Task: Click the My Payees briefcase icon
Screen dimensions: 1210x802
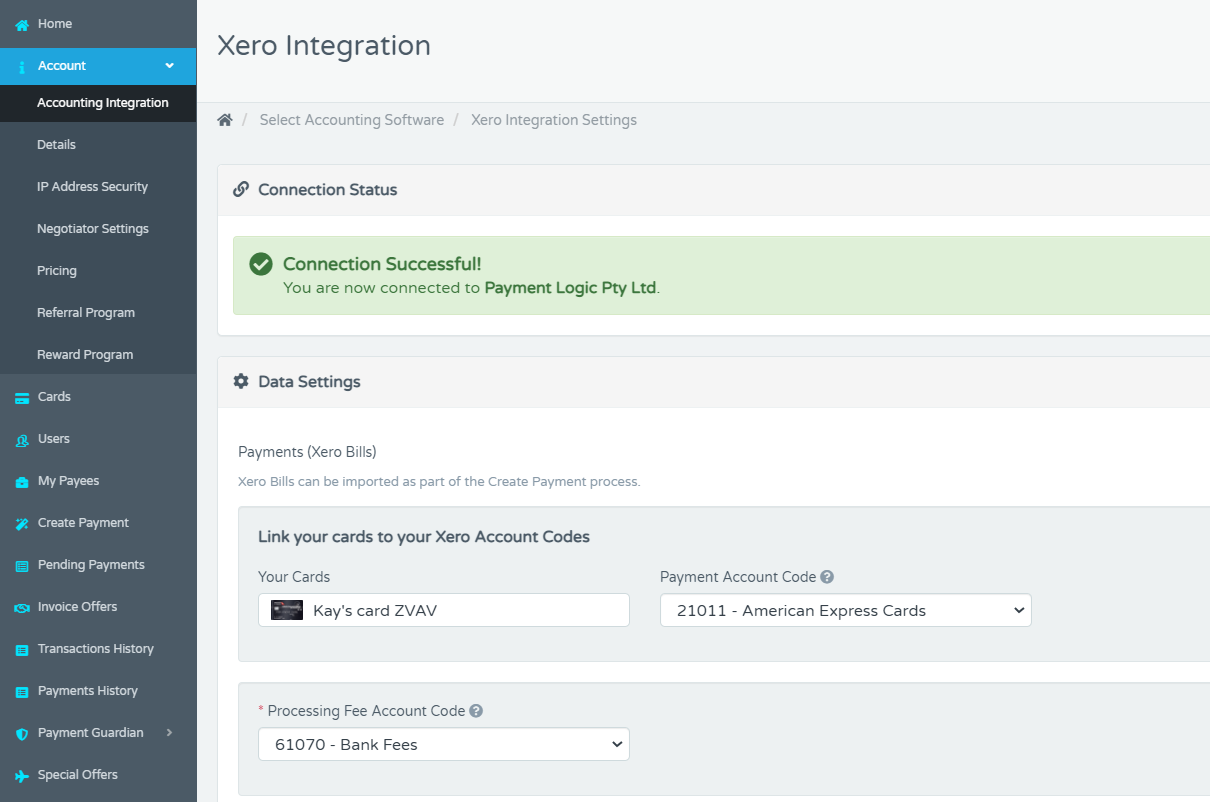Action: 22,482
